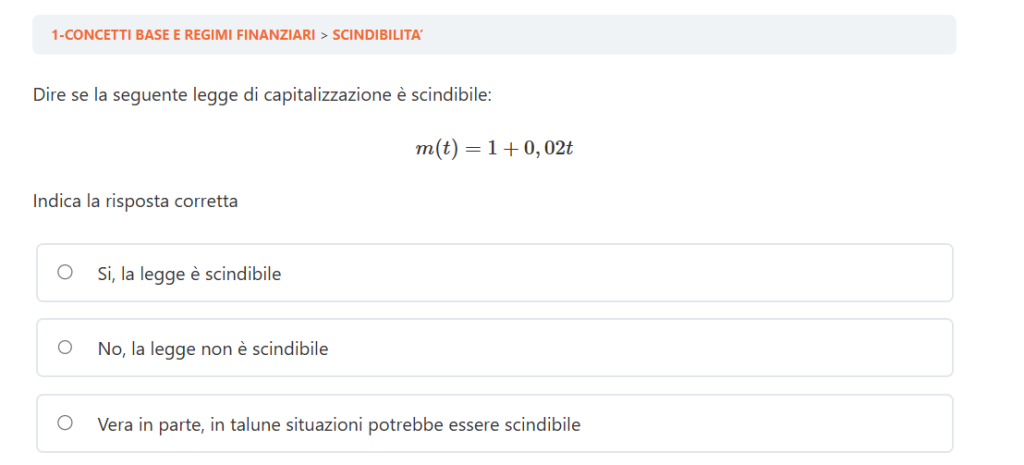Choose the "No, la legge non è scindibile" radio button
Viewport: 1024px width, 465px height.
point(65,348)
